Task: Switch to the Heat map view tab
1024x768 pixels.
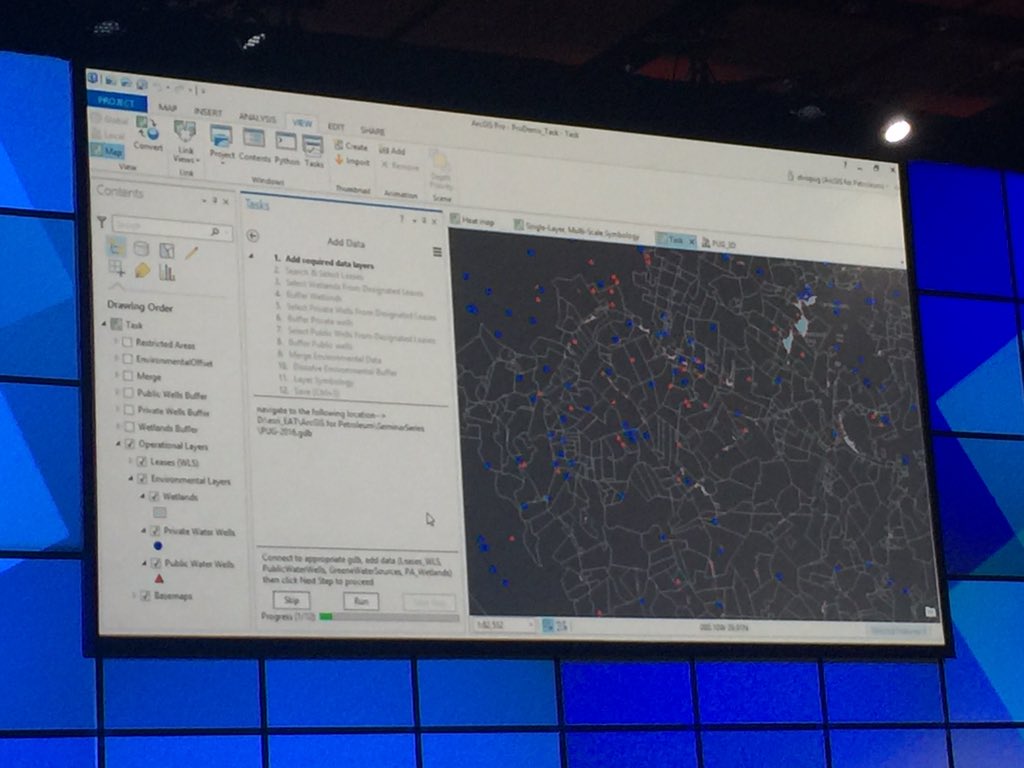Action: (x=473, y=221)
